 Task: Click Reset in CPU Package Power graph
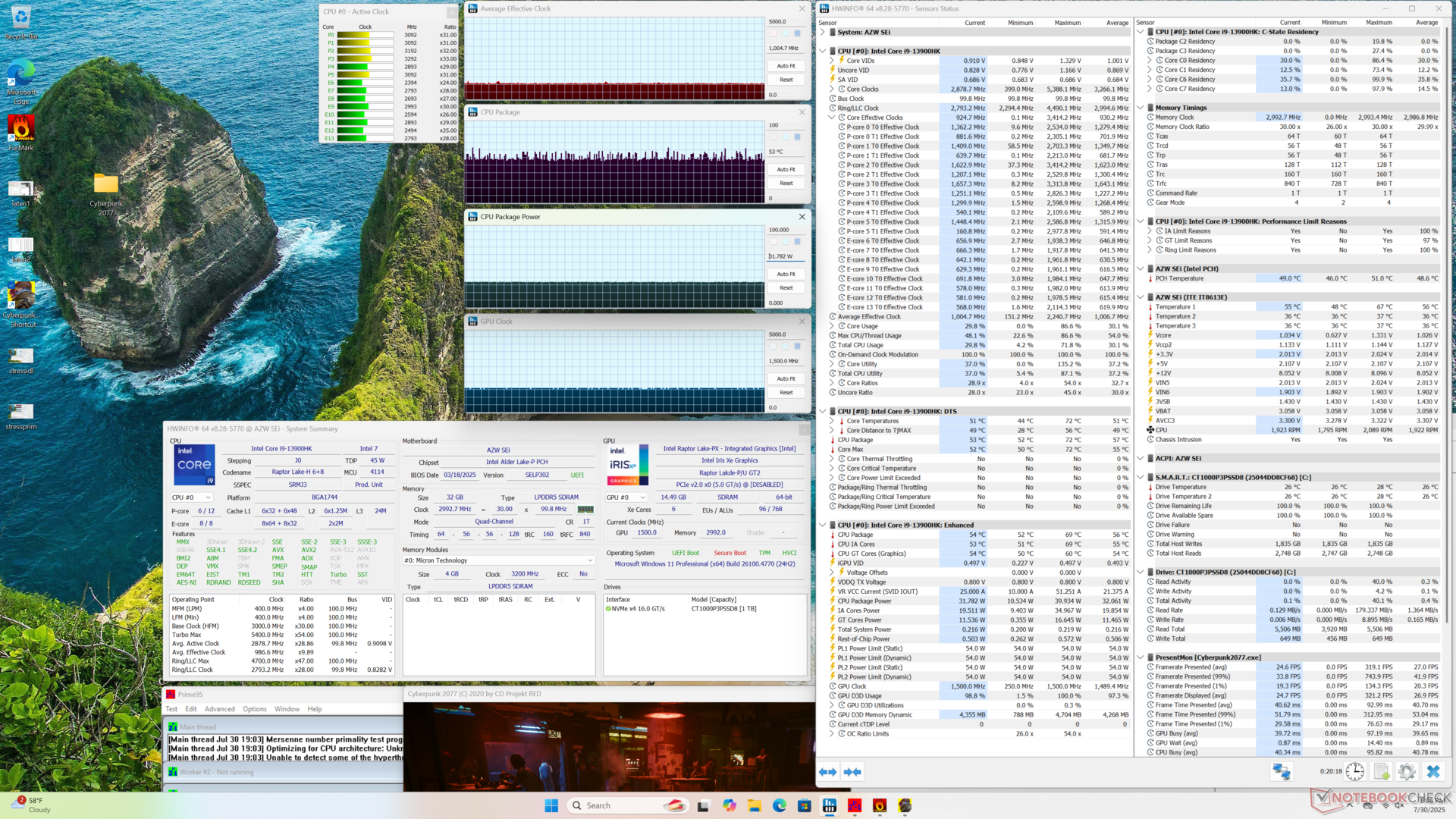point(786,288)
